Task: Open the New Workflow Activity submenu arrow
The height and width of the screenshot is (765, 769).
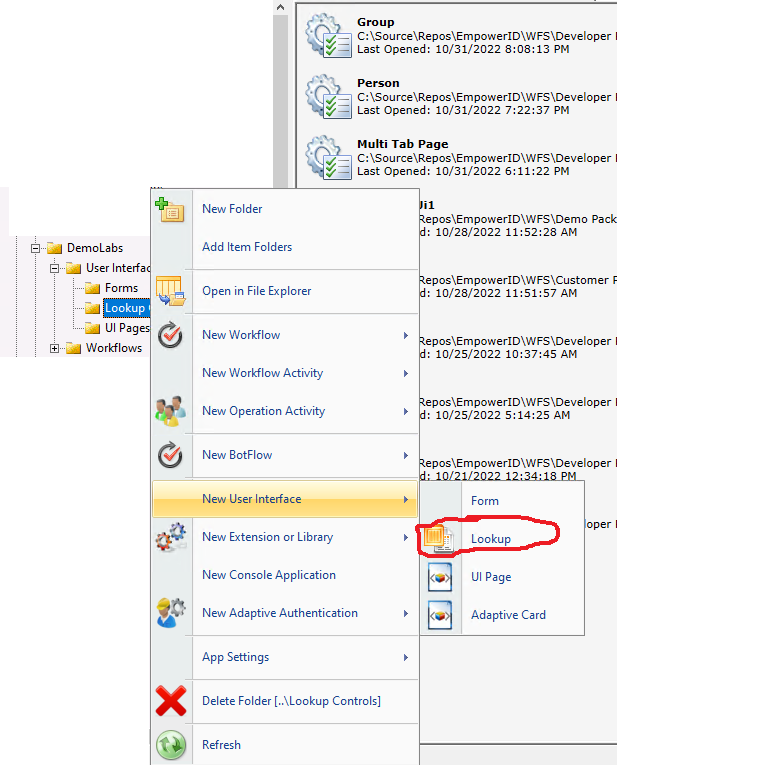Action: (x=406, y=373)
